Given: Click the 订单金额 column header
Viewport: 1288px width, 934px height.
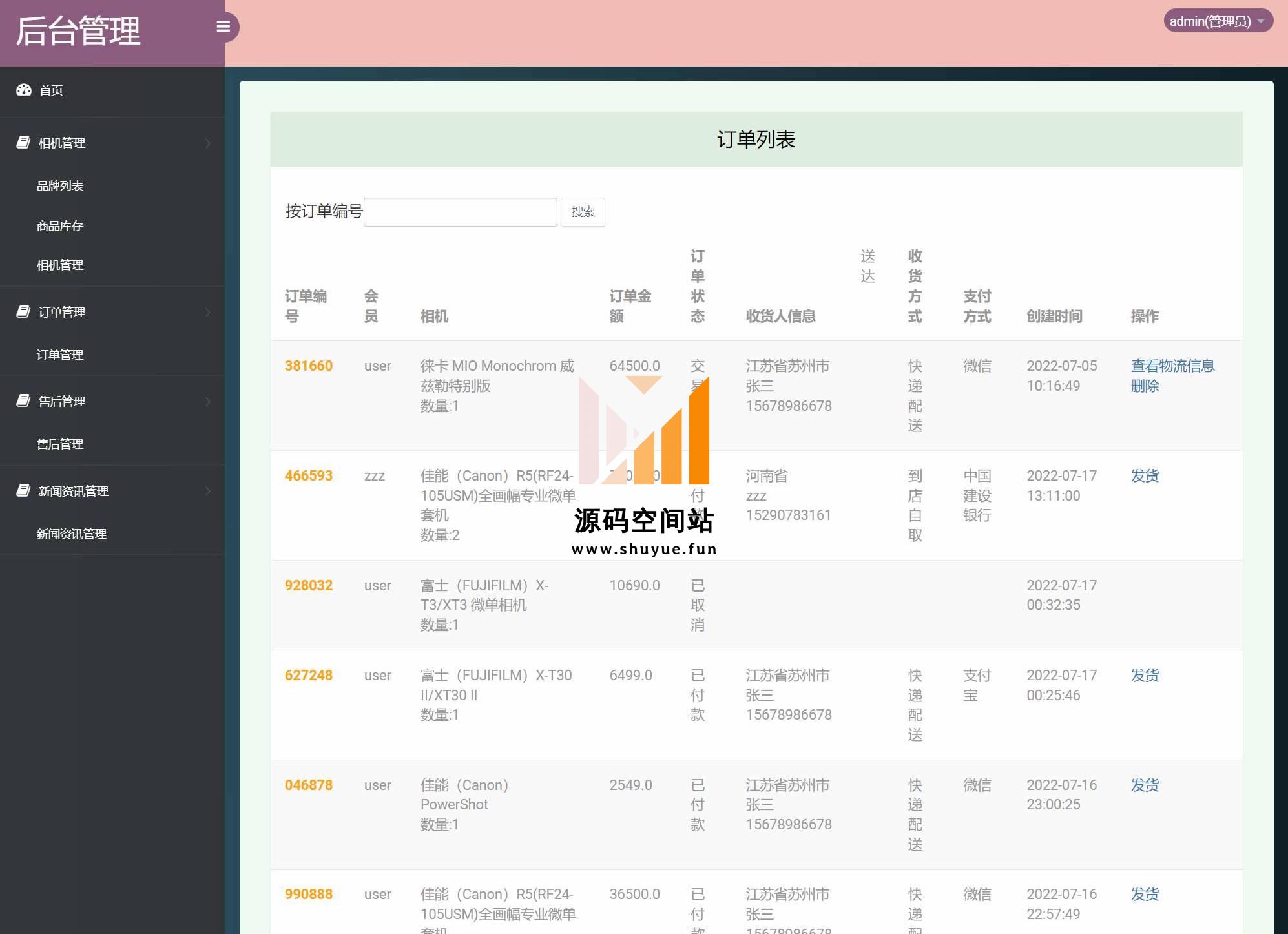Looking at the screenshot, I should (x=630, y=306).
